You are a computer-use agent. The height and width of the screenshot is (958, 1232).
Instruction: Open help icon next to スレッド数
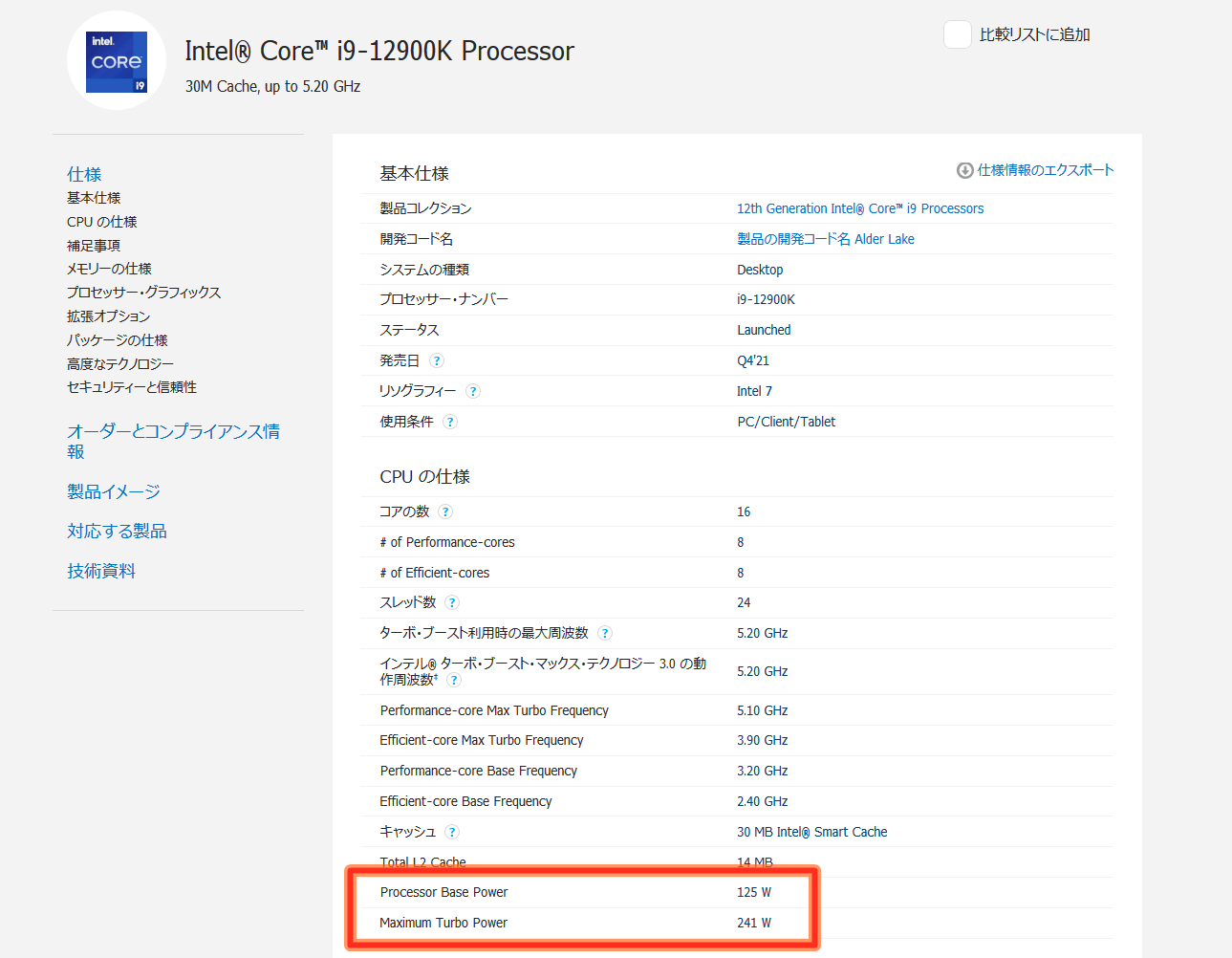point(452,602)
